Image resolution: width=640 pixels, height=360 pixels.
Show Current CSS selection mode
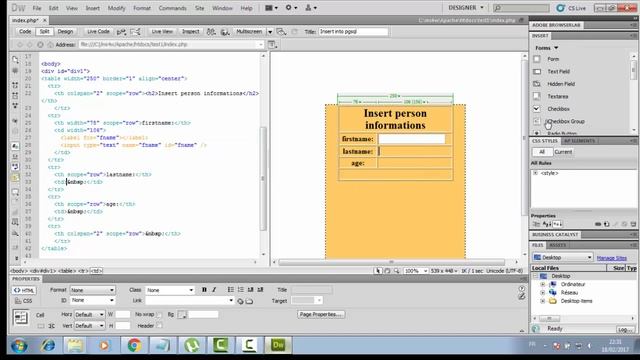(563, 152)
